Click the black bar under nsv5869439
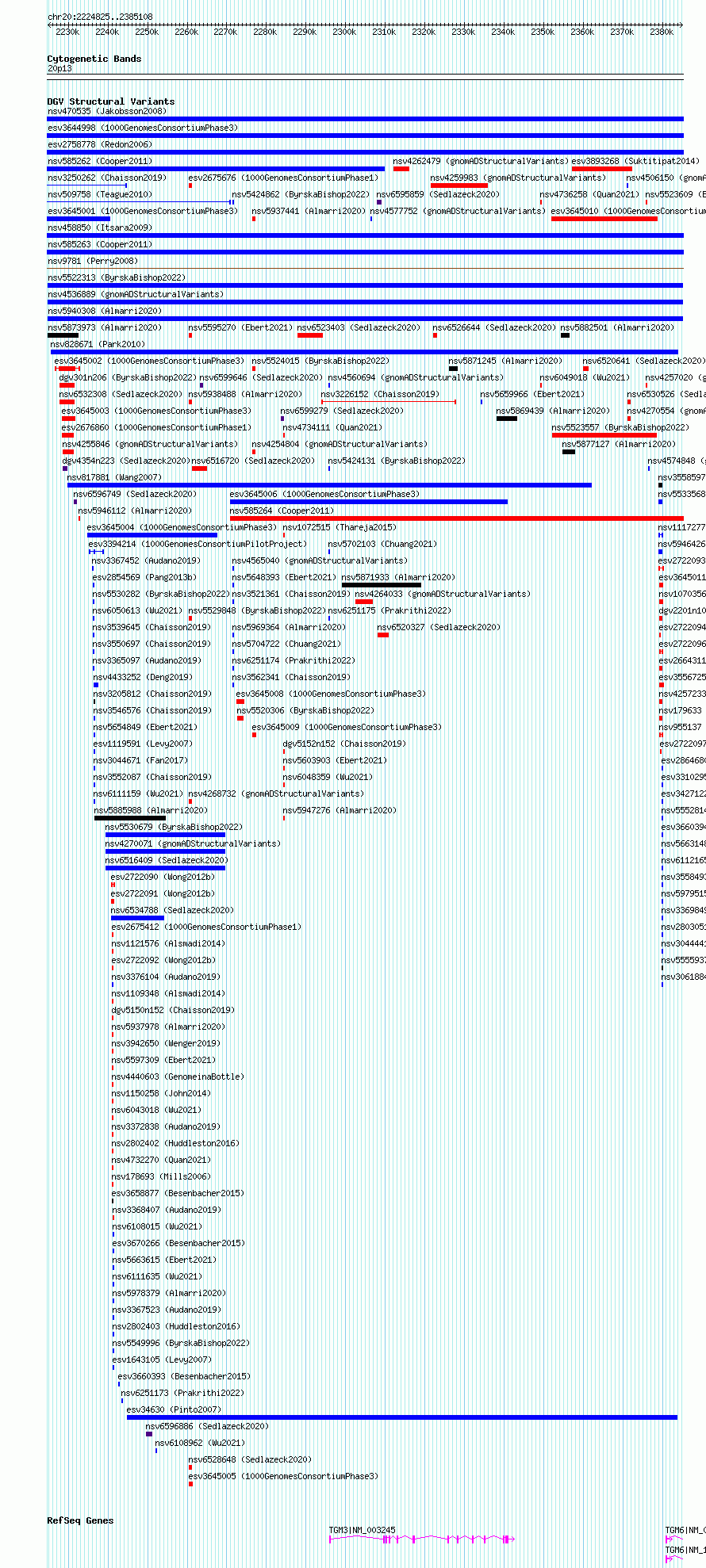 click(x=507, y=419)
